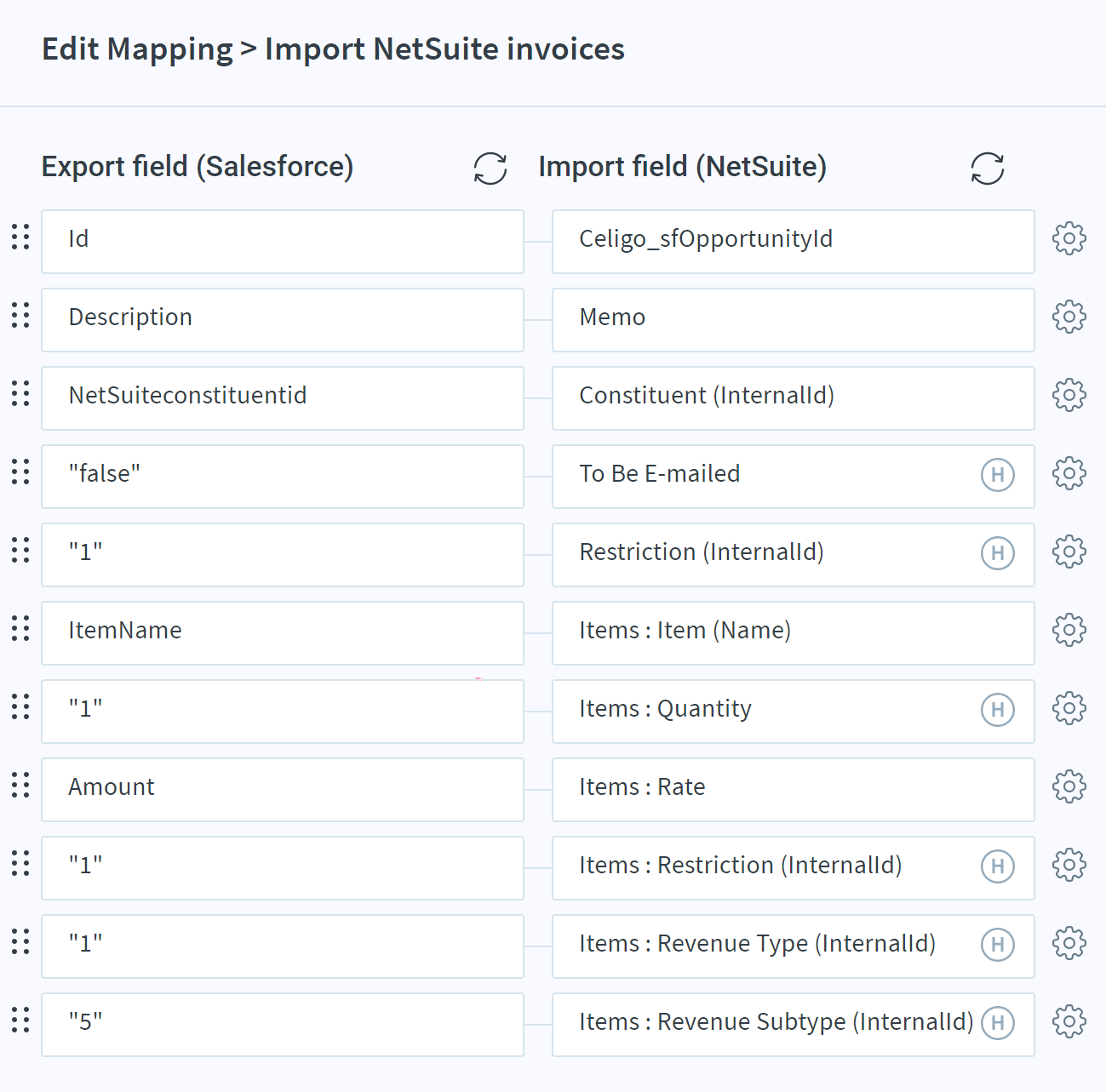This screenshot has height=1092, width=1106.
Task: Open gear settings for Restriction (InternalId) row
Action: 1069,552
